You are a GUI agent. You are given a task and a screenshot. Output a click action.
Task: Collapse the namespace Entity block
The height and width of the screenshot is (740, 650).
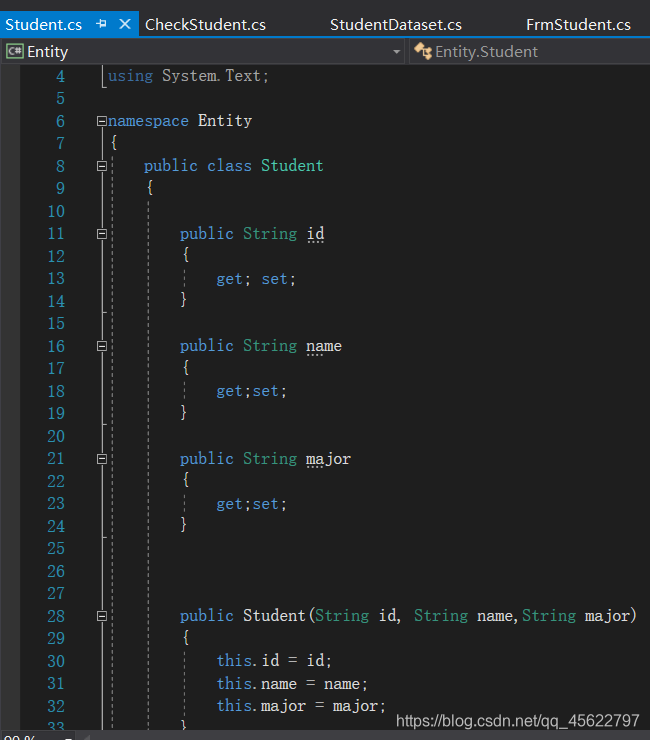[x=101, y=121]
